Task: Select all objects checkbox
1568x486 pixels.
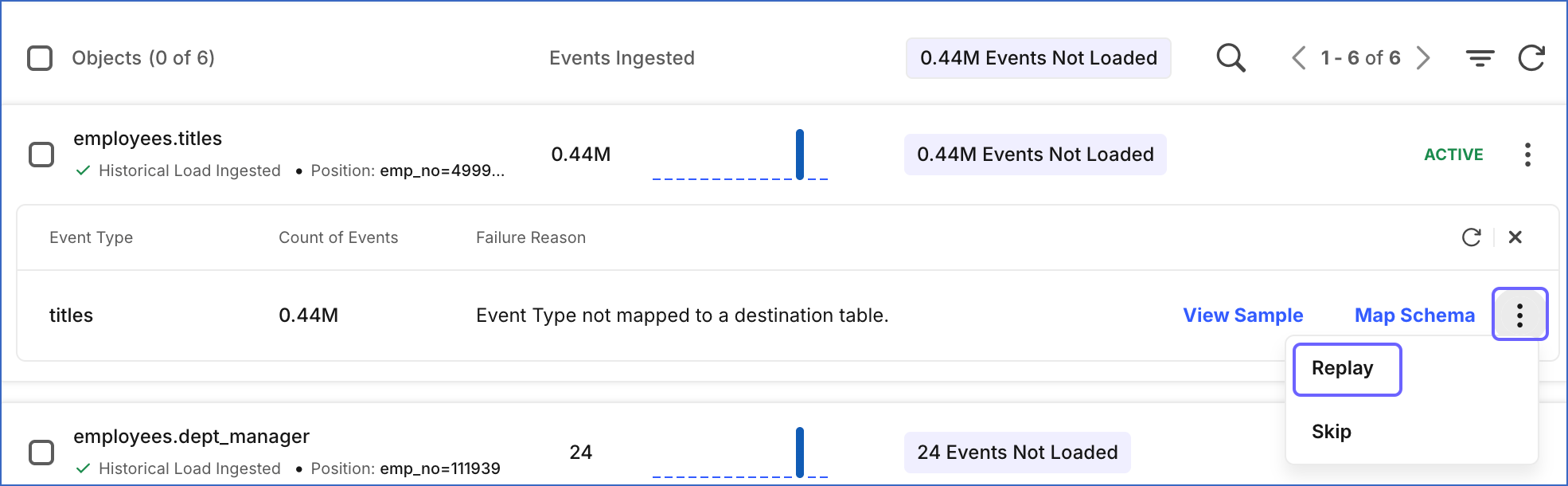Action: click(x=40, y=58)
